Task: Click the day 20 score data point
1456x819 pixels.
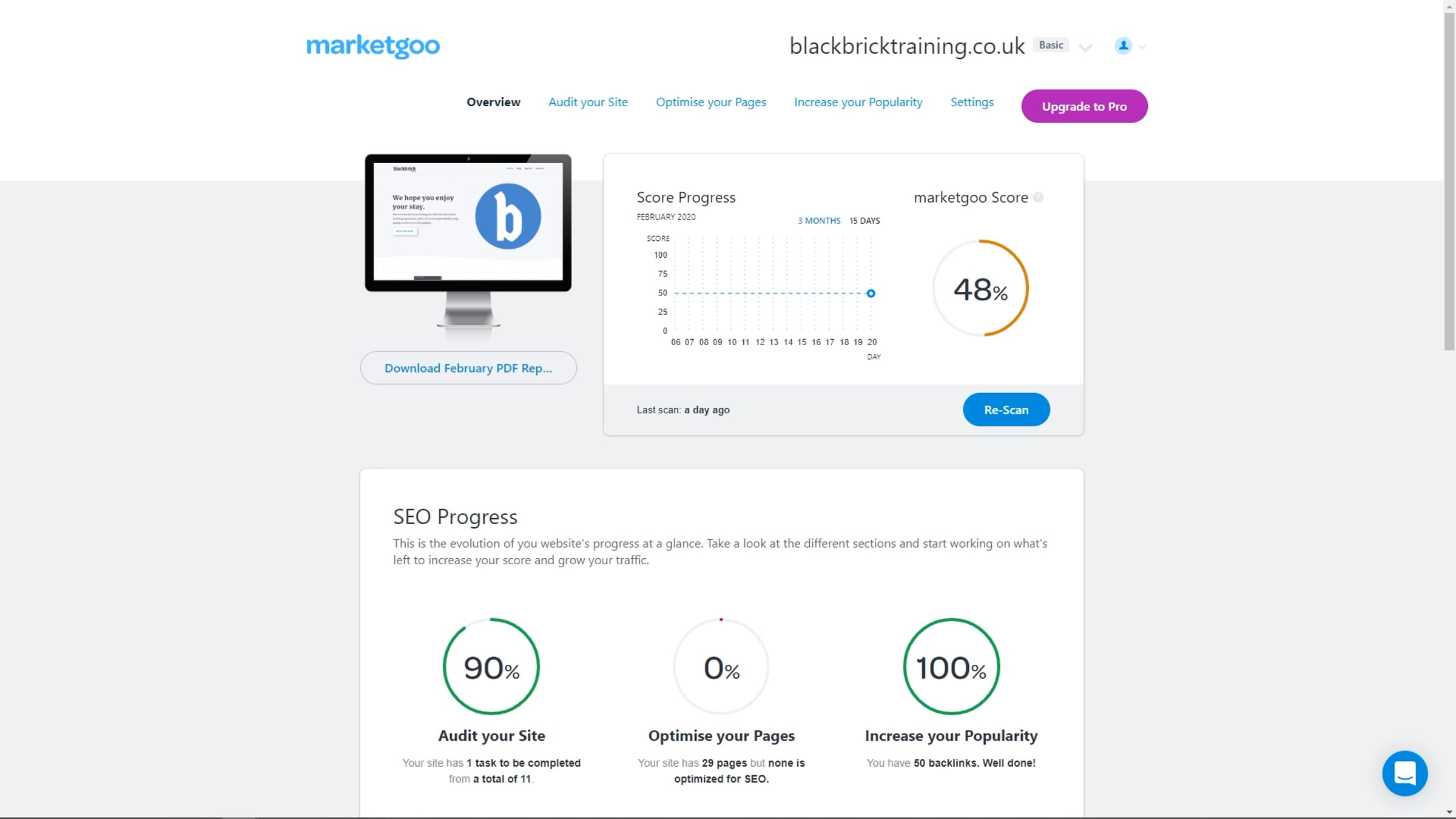Action: pyautogui.click(x=871, y=293)
